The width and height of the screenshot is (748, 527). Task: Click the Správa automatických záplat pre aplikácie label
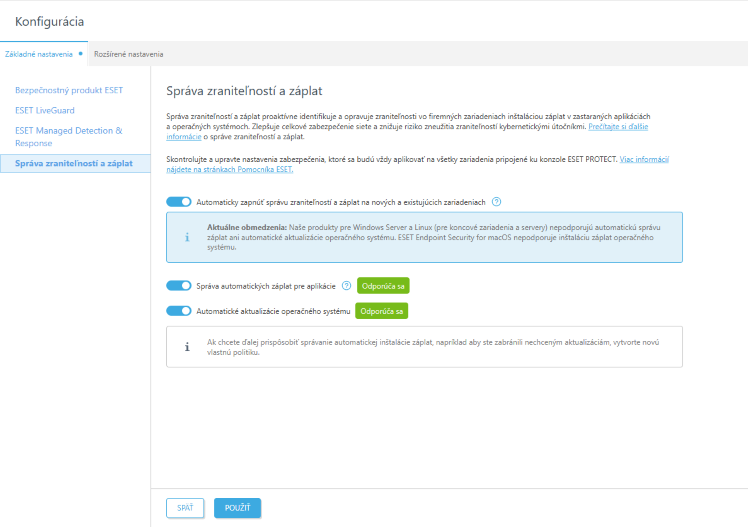[266, 286]
